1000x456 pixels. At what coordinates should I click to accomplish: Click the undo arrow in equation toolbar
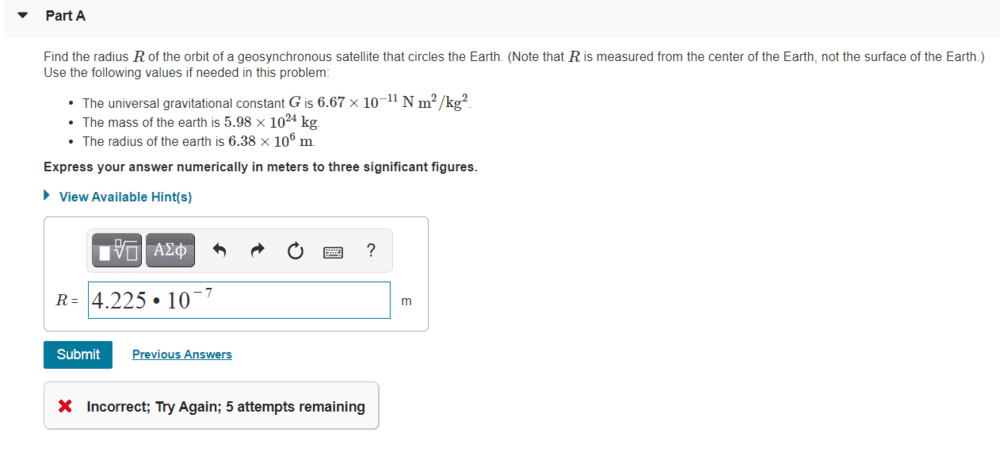click(220, 251)
